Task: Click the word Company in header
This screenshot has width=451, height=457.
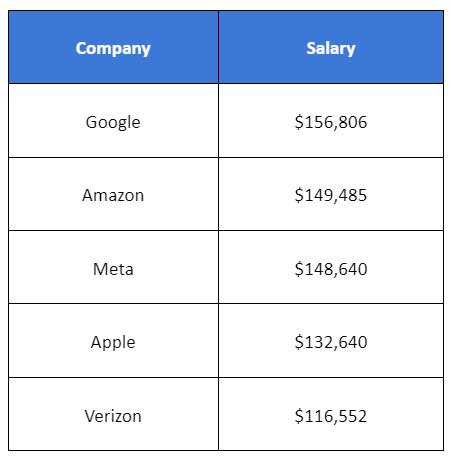Action: pyautogui.click(x=113, y=49)
